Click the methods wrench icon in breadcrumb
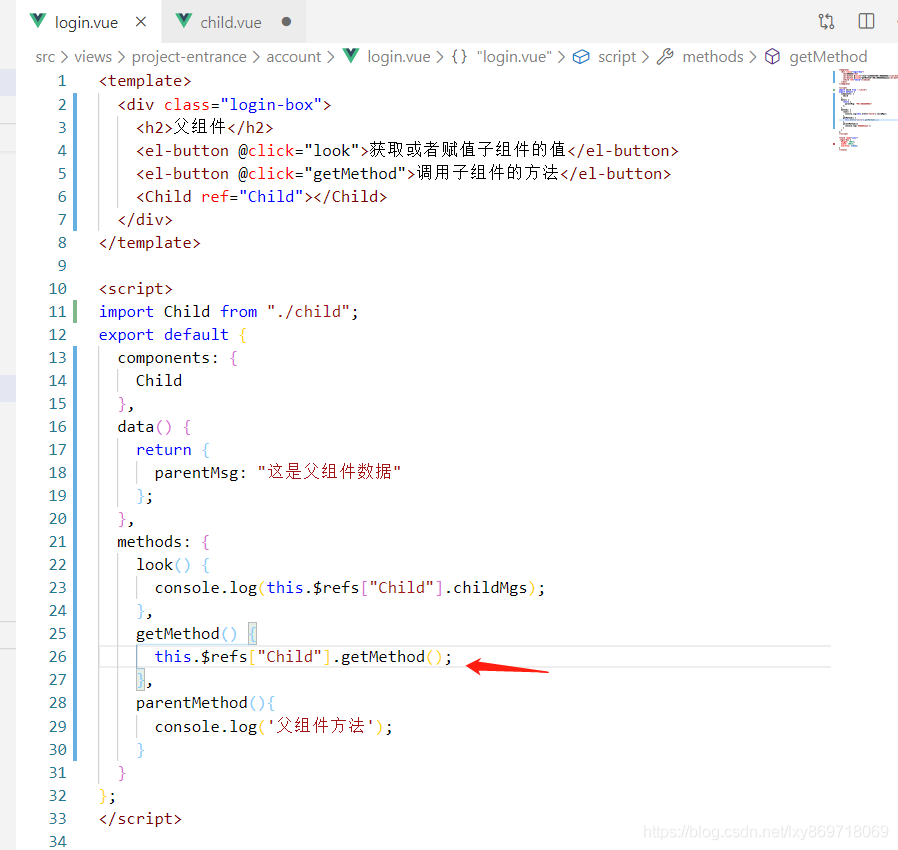 (665, 56)
